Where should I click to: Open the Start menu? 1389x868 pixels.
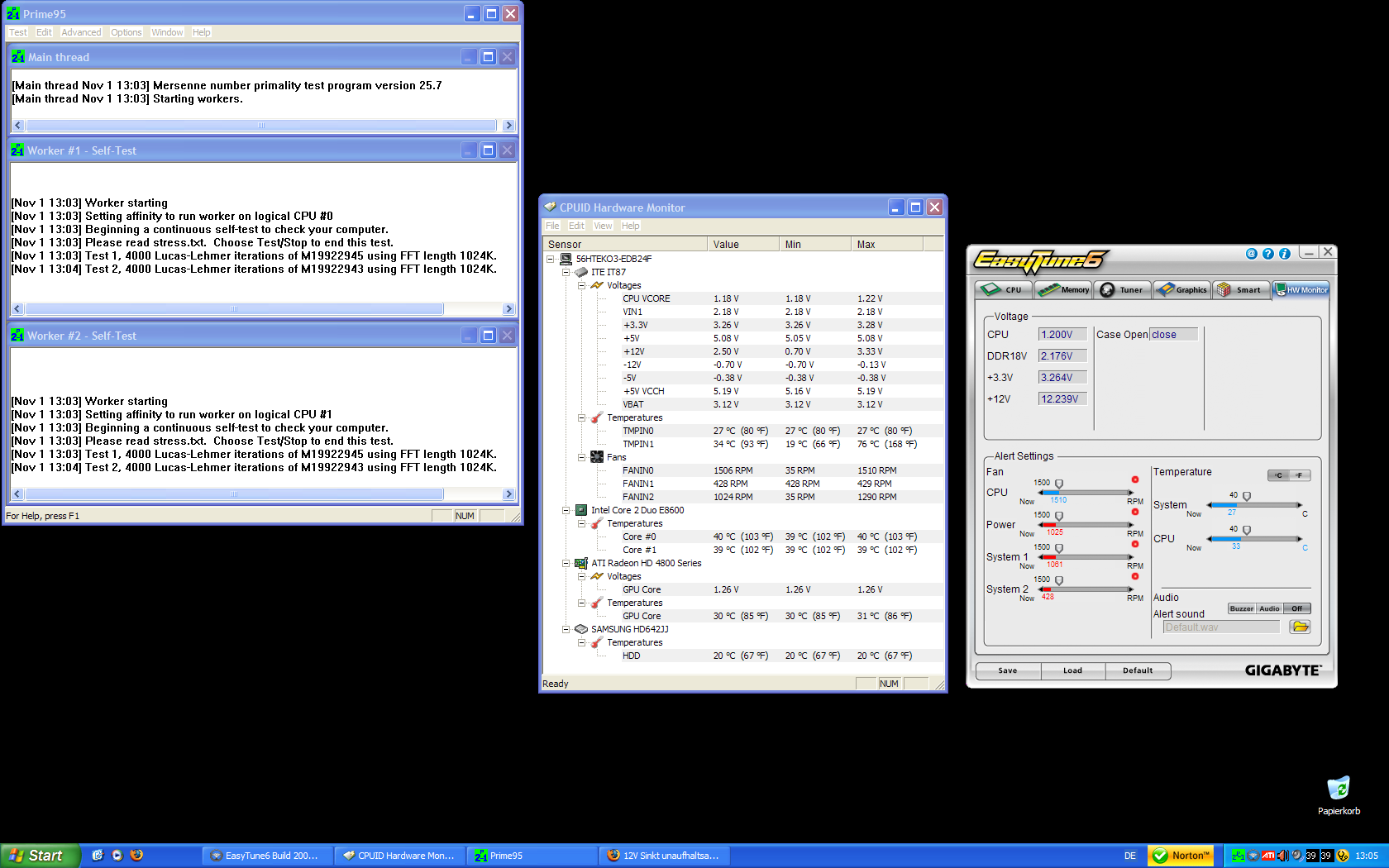40,856
